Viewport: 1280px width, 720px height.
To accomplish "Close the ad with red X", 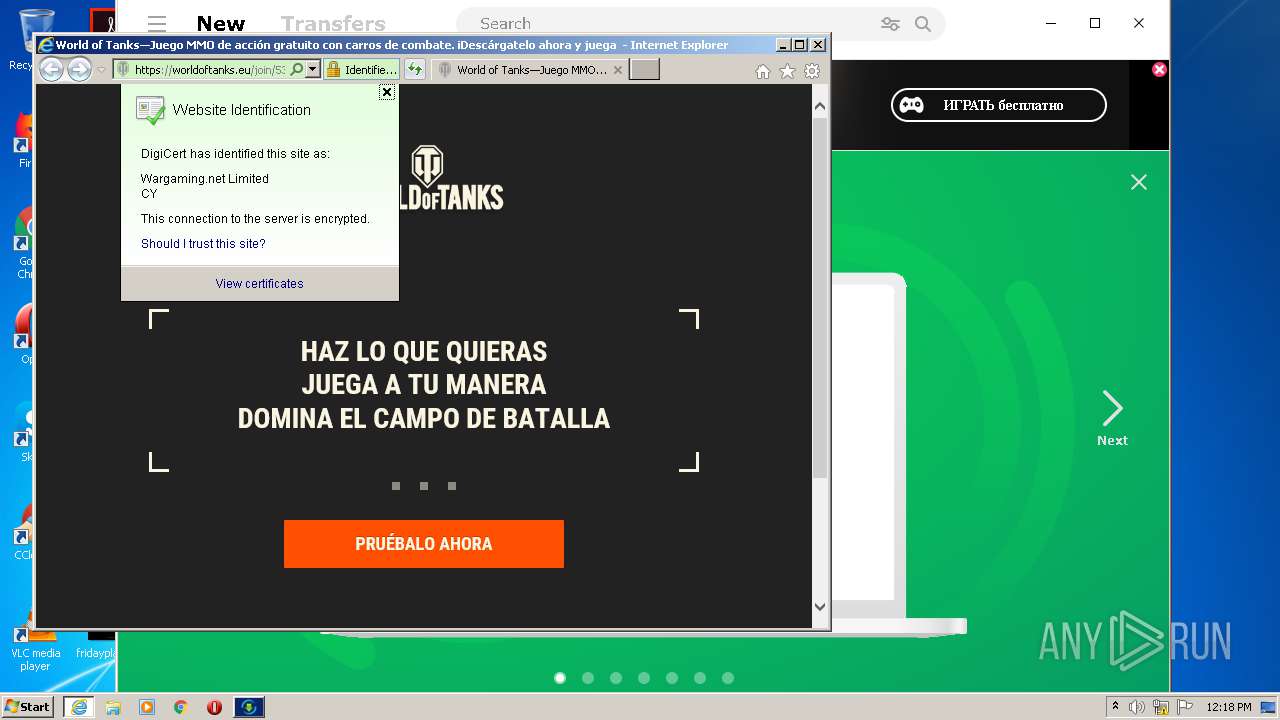I will click(x=1159, y=69).
